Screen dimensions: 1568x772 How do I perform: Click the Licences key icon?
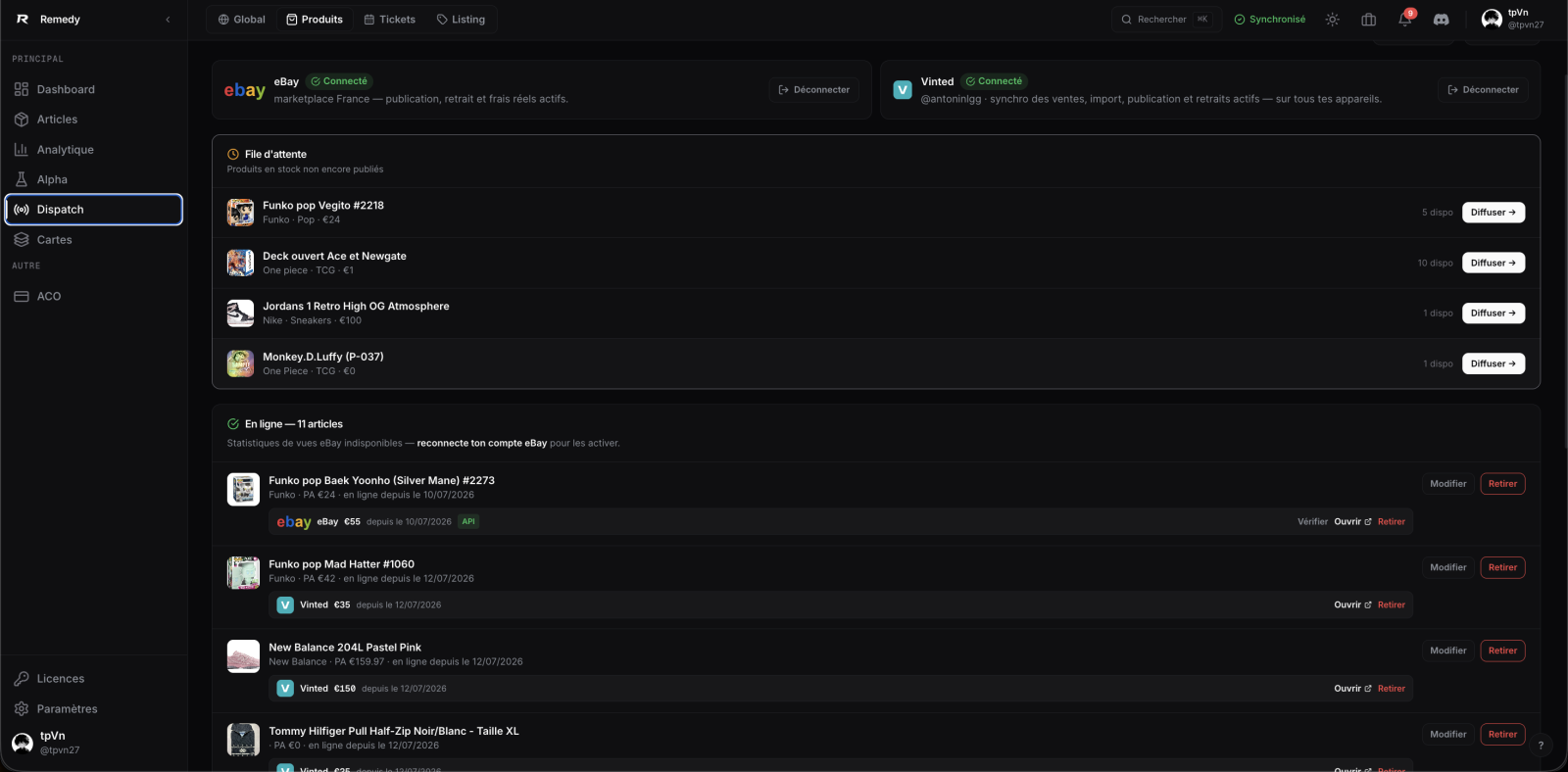coord(22,679)
